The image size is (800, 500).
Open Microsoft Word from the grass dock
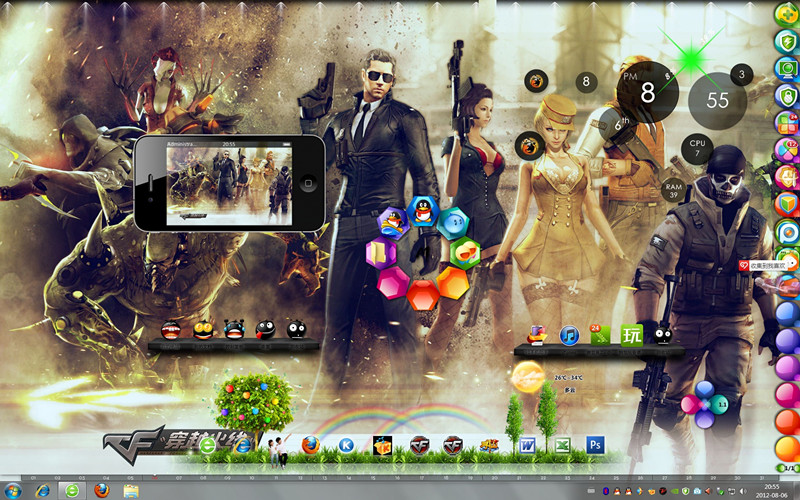[527, 445]
